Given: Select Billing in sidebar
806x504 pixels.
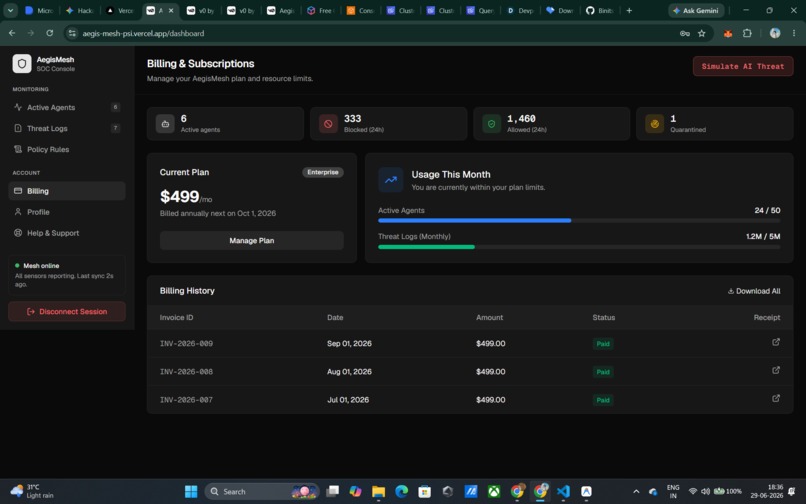Looking at the screenshot, I should (x=67, y=191).
